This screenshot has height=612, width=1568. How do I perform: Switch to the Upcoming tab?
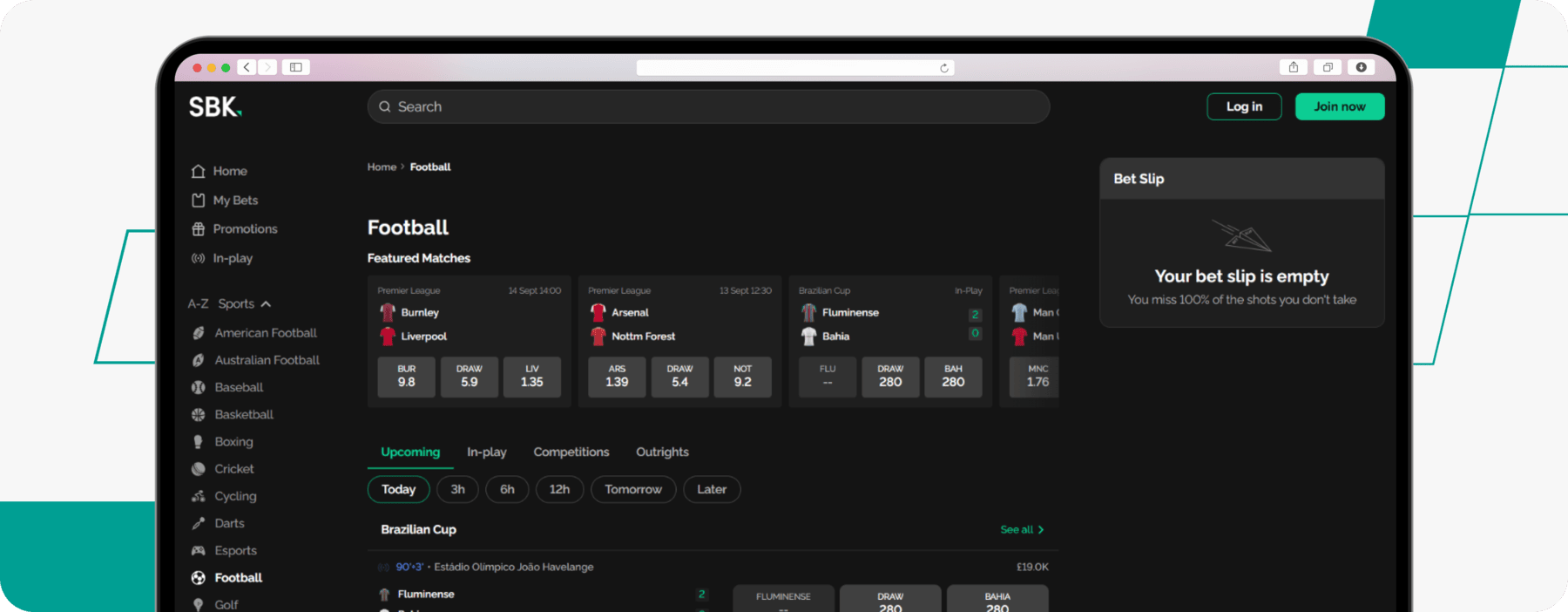click(410, 452)
